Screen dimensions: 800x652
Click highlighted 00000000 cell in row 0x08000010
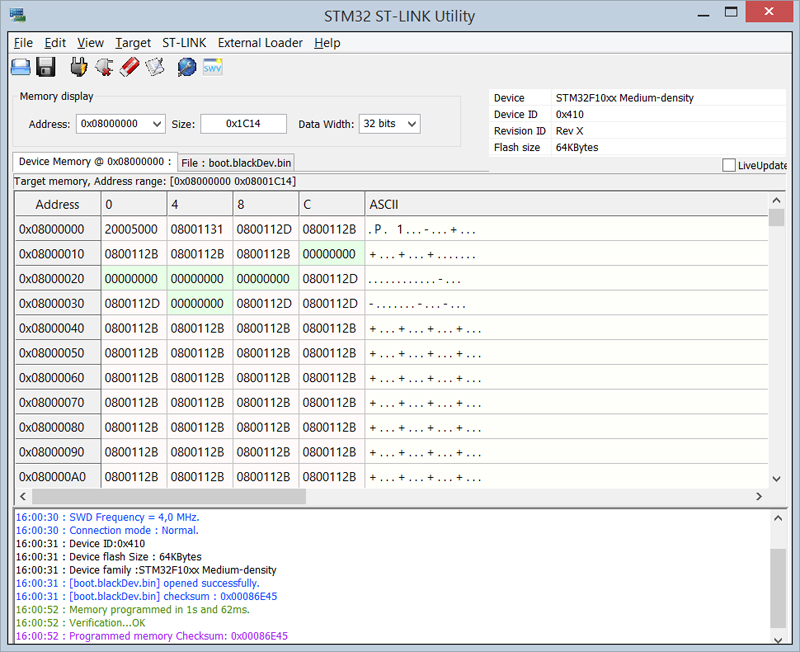pyautogui.click(x=332, y=254)
